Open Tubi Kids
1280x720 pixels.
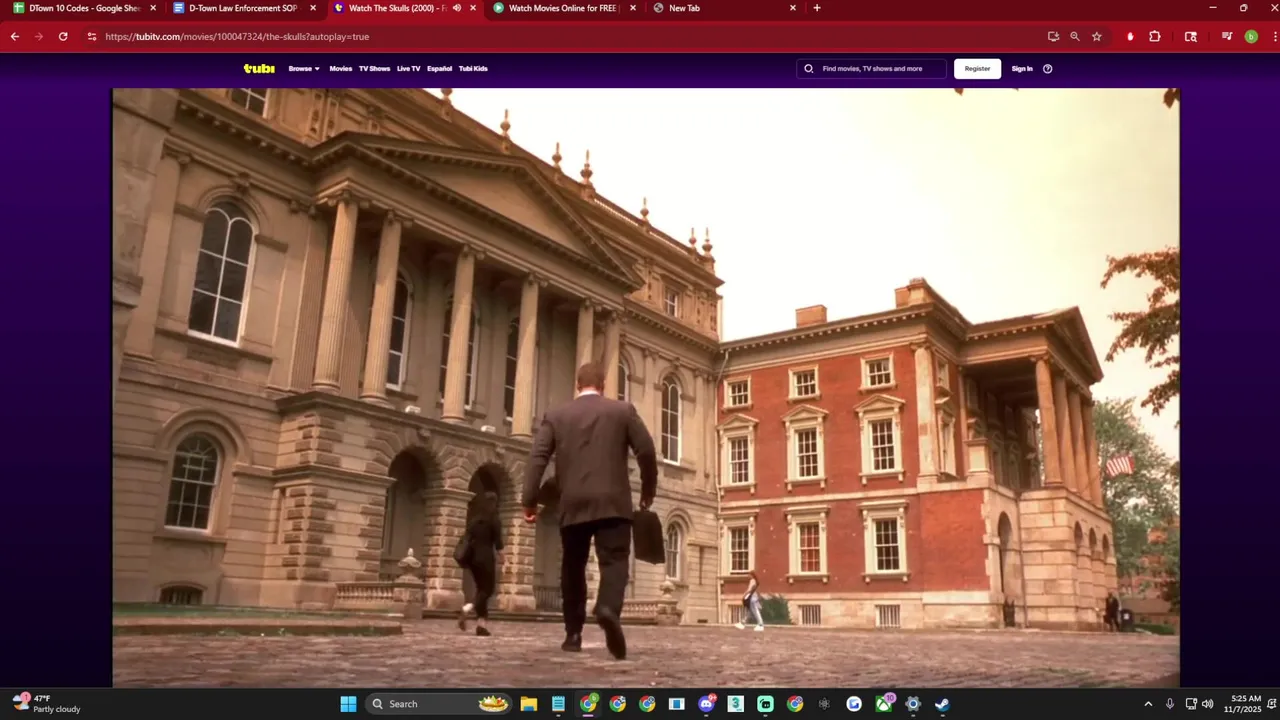[473, 69]
